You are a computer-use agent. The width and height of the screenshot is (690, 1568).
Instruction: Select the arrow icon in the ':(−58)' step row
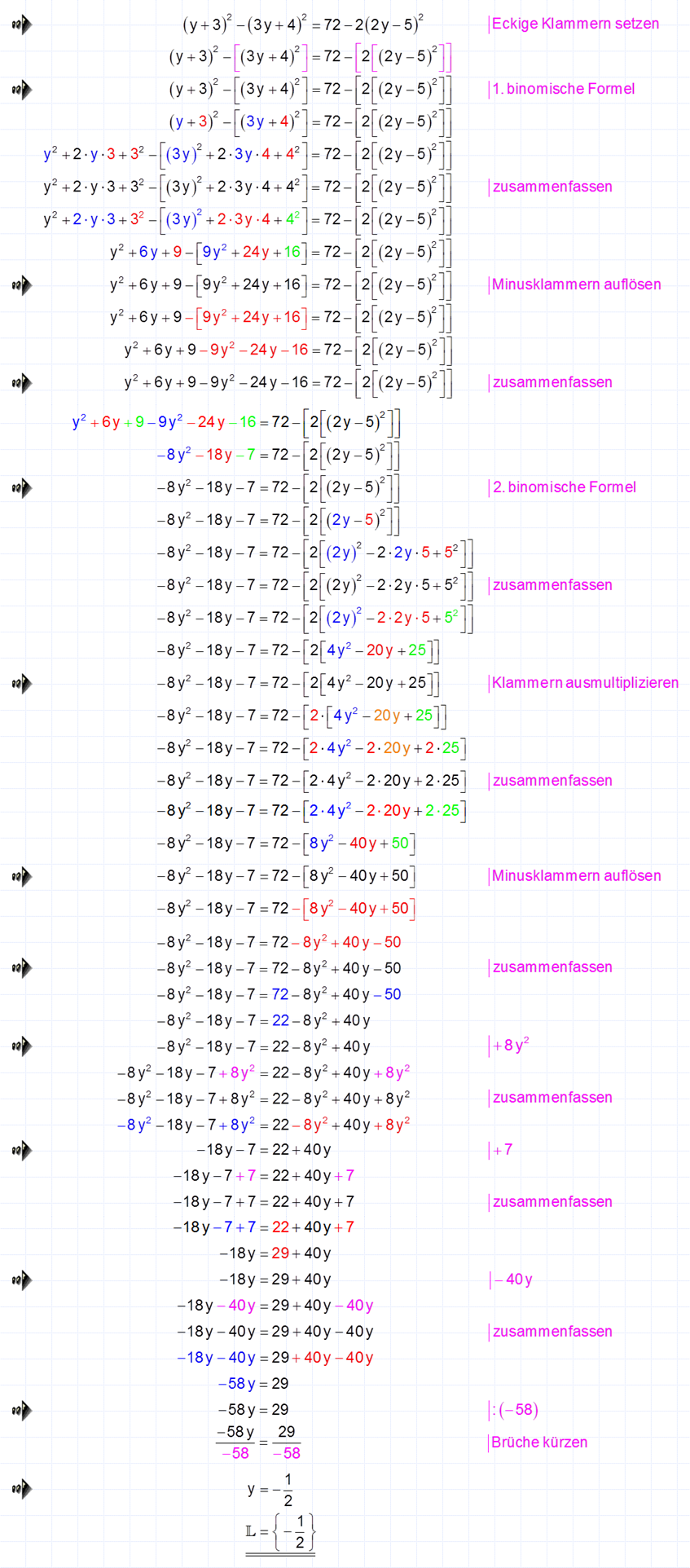[x=22, y=1410]
